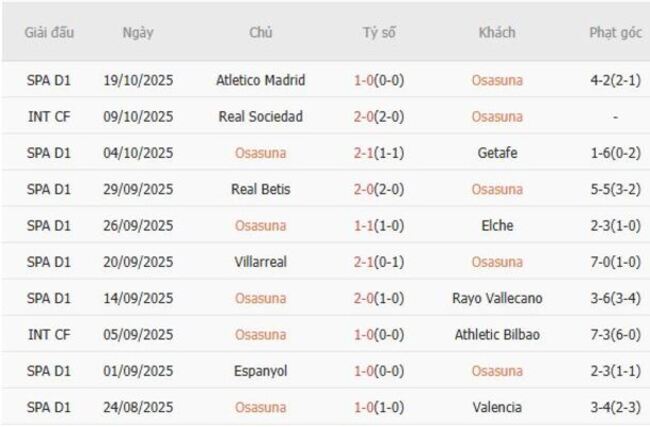Screen dimensions: 650x427
Task: Open the Villarreal team link
Action: click(260, 261)
